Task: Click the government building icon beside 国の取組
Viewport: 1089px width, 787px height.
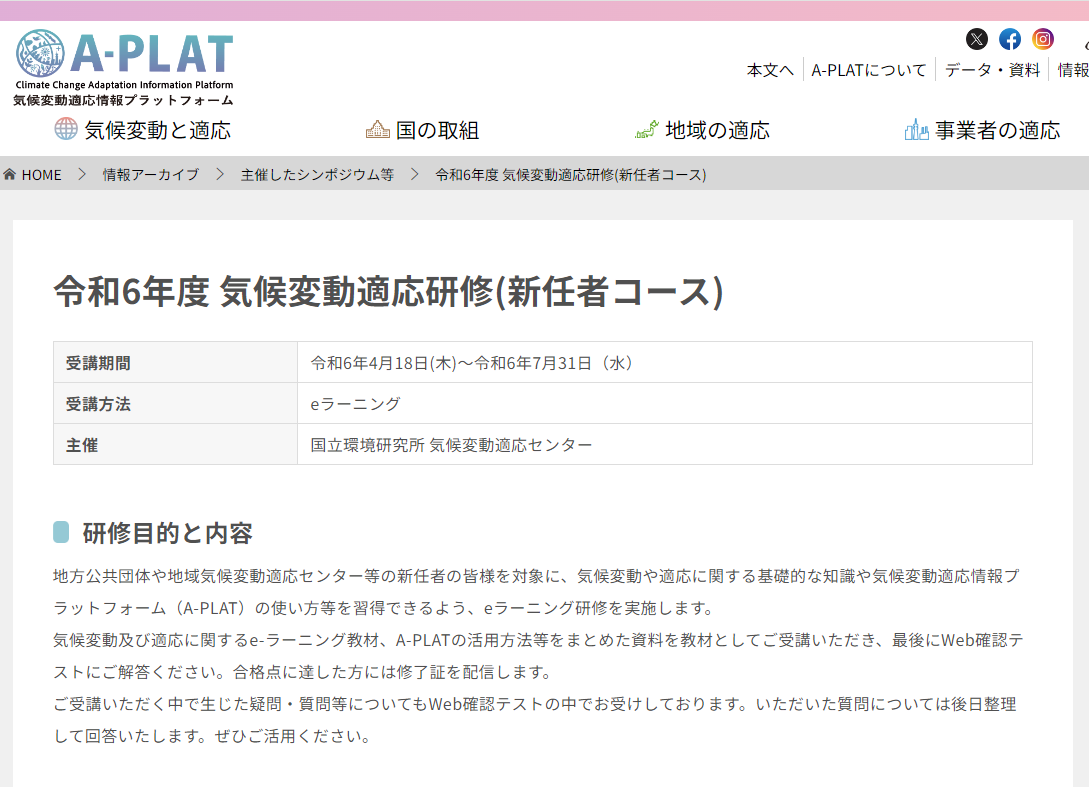Action: point(377,129)
